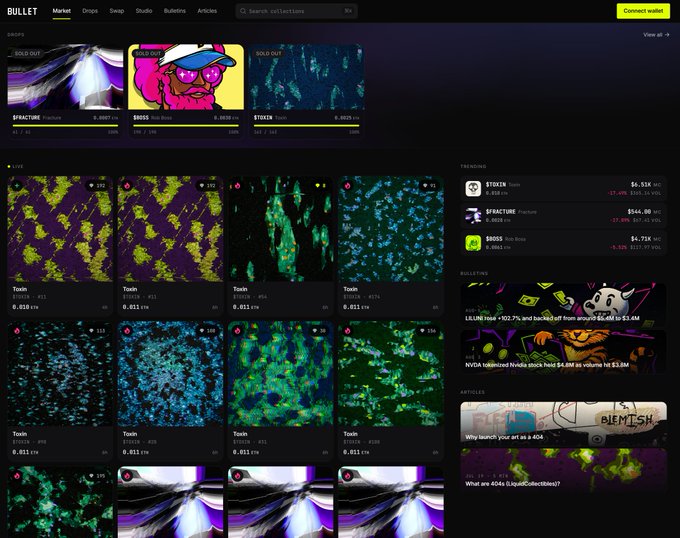Click the Connect wallet button
This screenshot has height=538, width=680.
click(x=643, y=11)
